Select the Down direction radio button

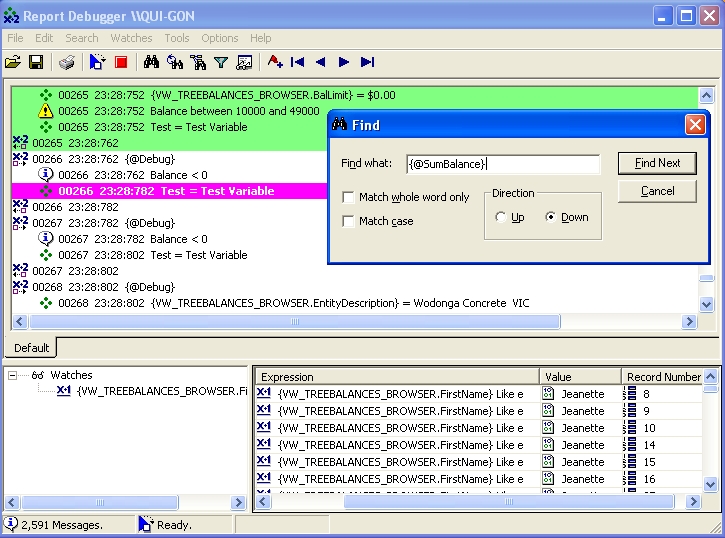[x=550, y=217]
